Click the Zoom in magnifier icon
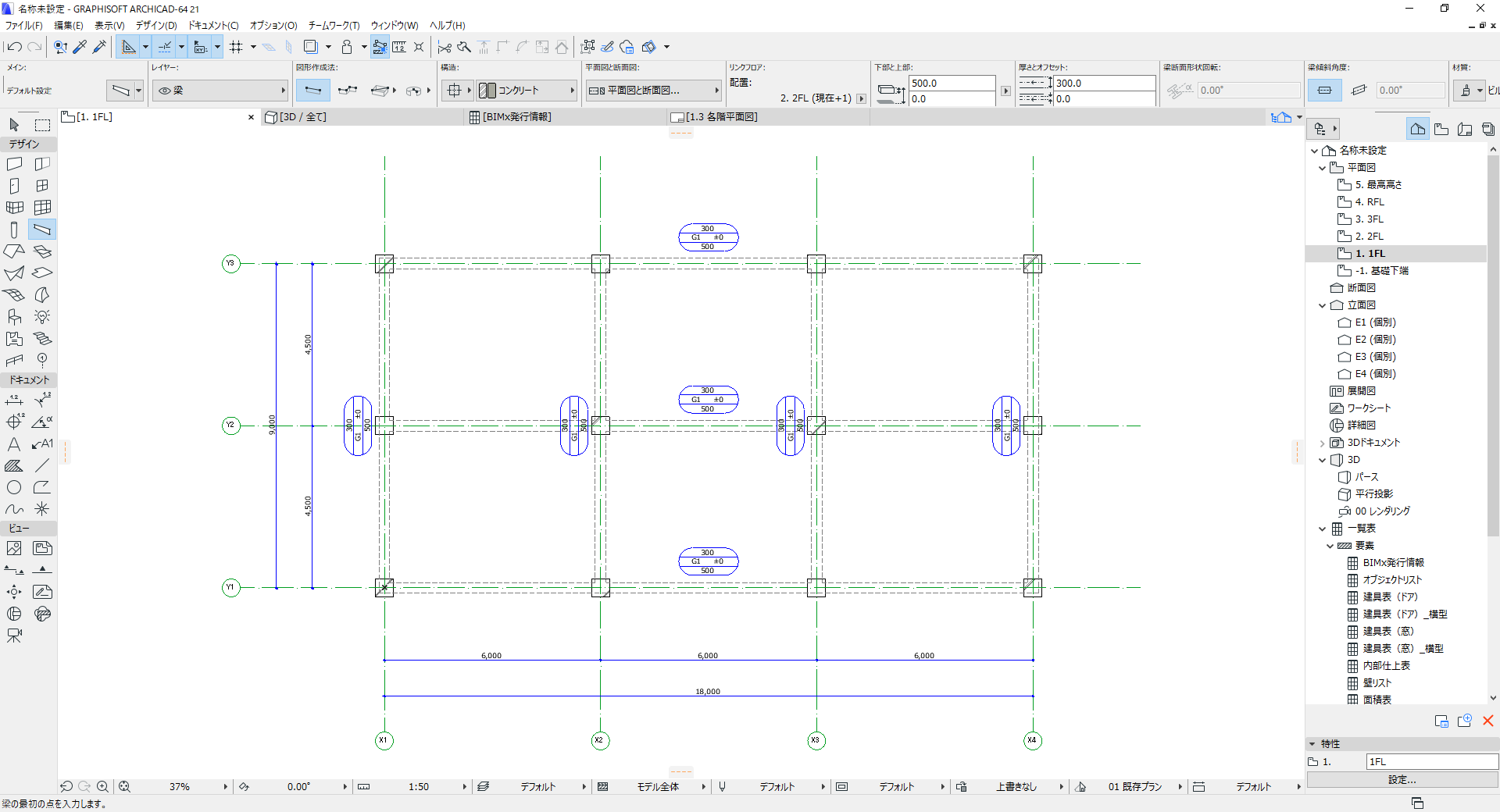The height and width of the screenshot is (812, 1500). (102, 786)
